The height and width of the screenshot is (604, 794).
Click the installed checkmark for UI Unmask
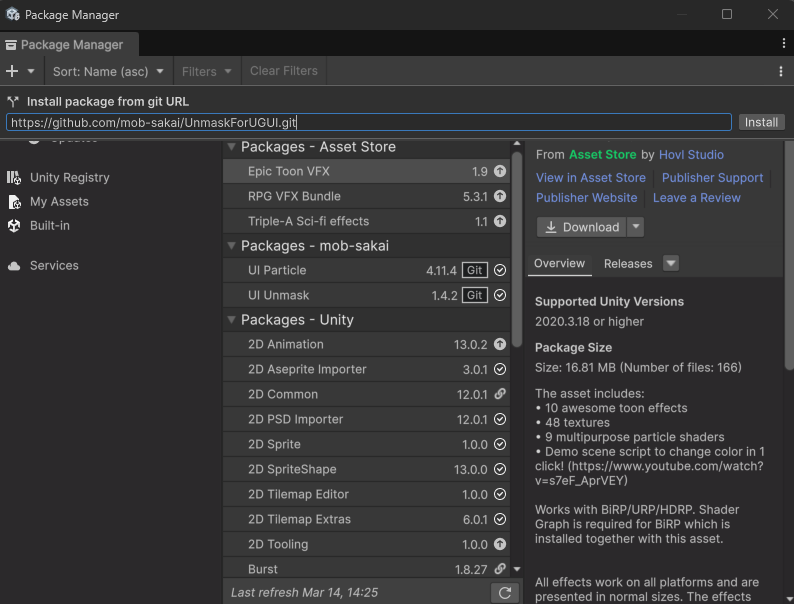500,295
